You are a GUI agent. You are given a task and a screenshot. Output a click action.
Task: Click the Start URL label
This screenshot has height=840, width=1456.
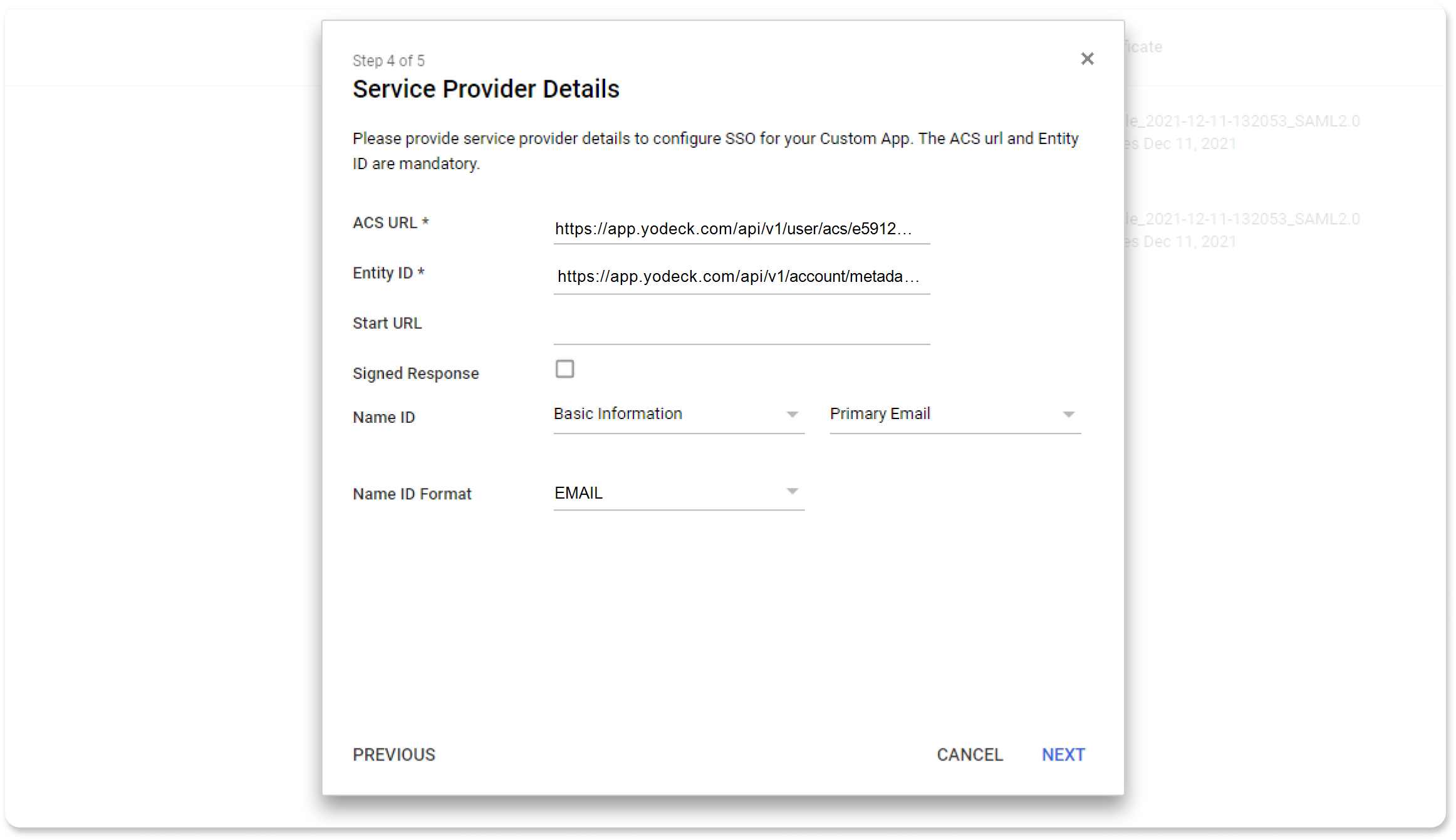pyautogui.click(x=387, y=323)
